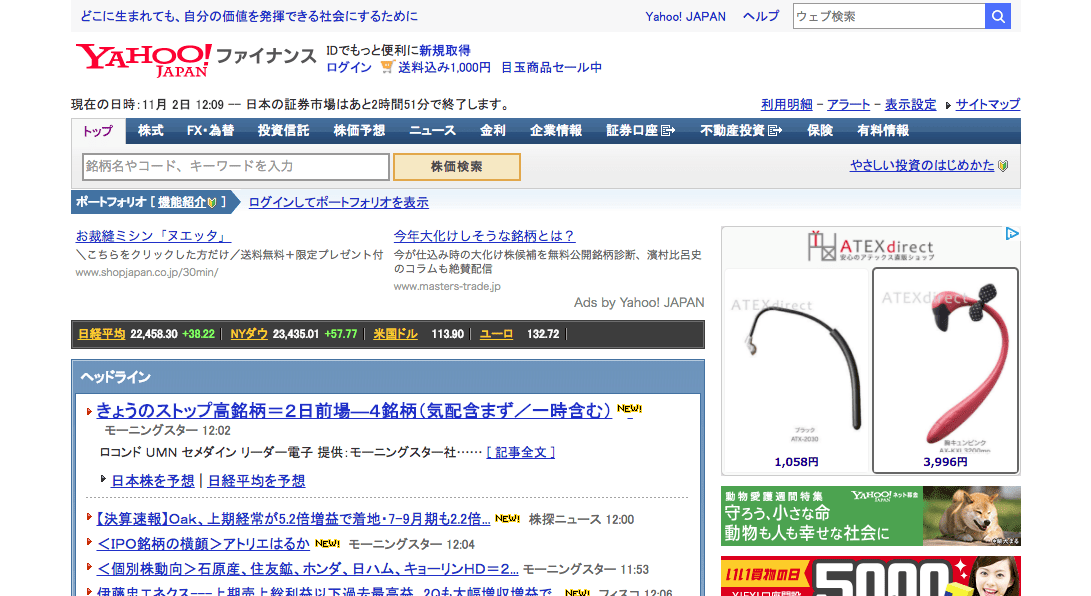
Task: Click the beginner leaf icon by やさしい投資のはじめかた
Action: 1003,166
